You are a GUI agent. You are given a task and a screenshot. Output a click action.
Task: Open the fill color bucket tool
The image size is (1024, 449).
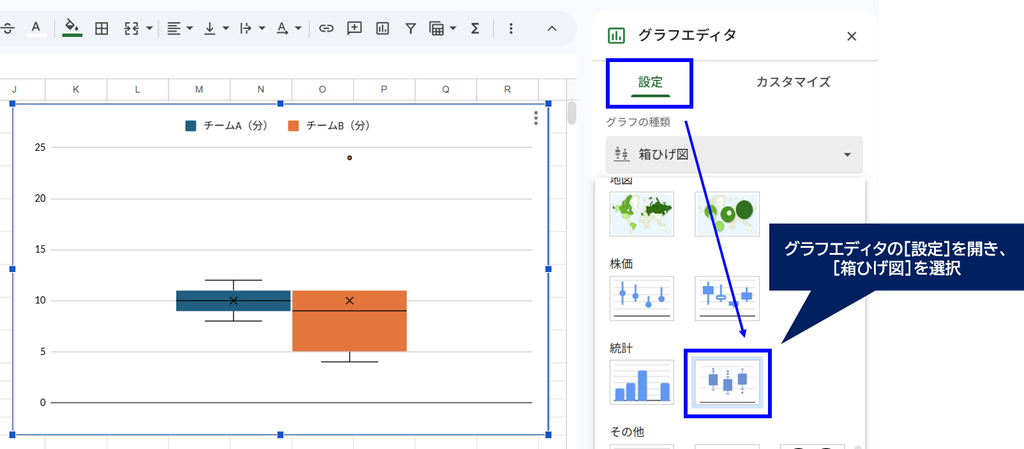(x=72, y=28)
